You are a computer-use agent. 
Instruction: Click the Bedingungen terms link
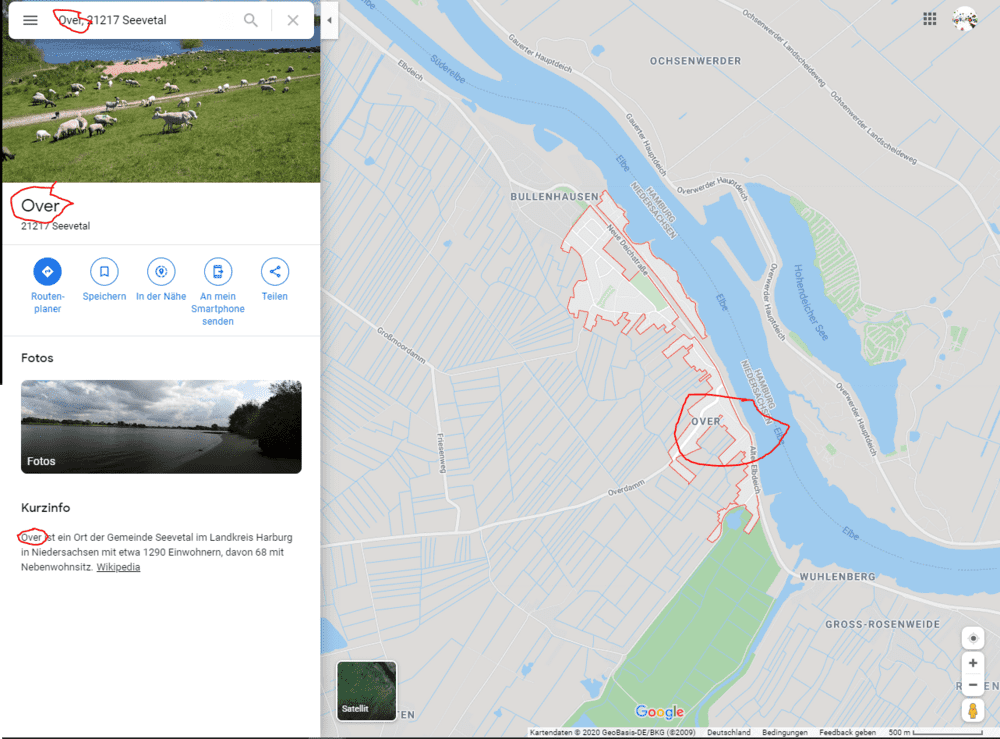[784, 733]
